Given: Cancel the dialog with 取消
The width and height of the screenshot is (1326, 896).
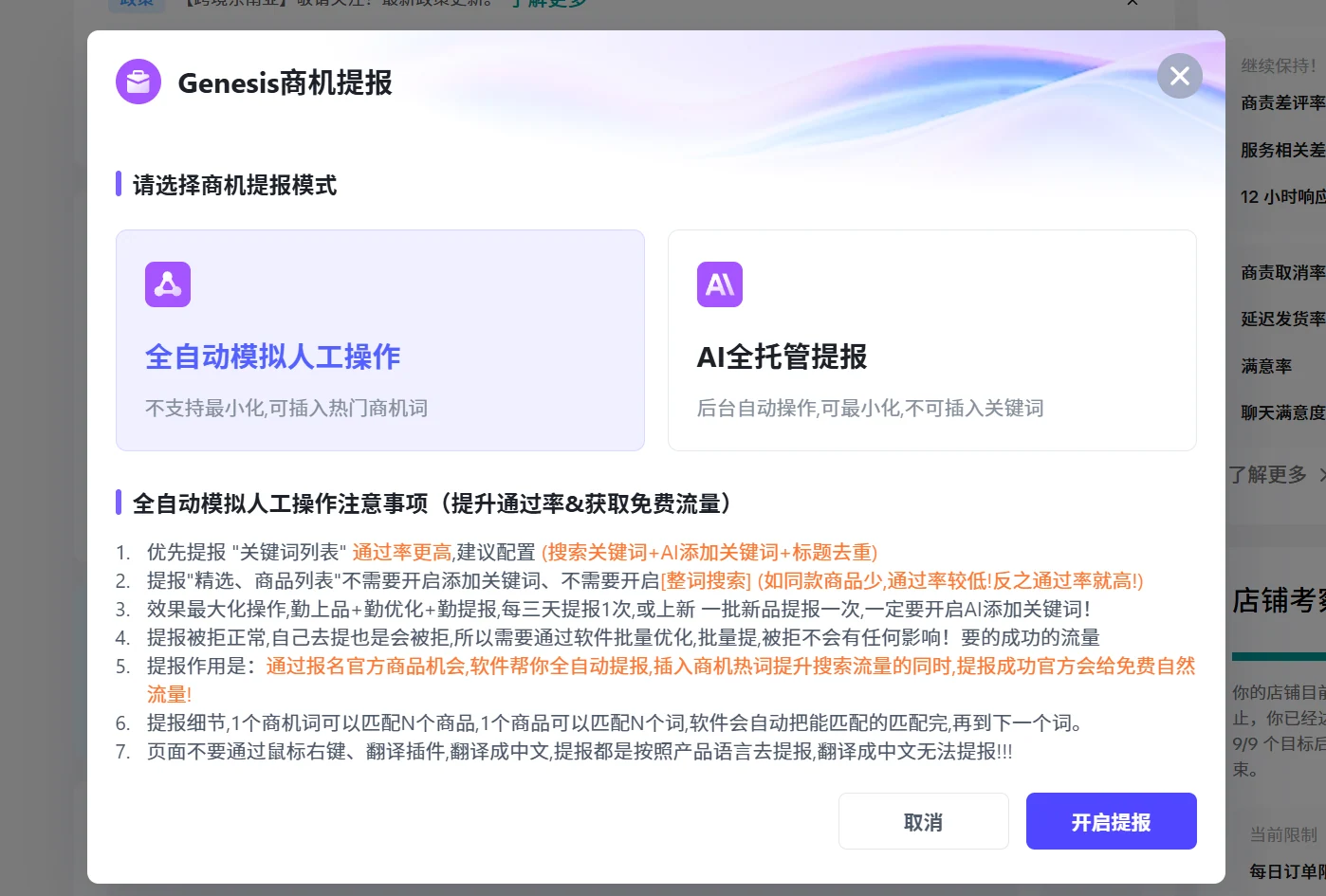Looking at the screenshot, I should tap(924, 821).
